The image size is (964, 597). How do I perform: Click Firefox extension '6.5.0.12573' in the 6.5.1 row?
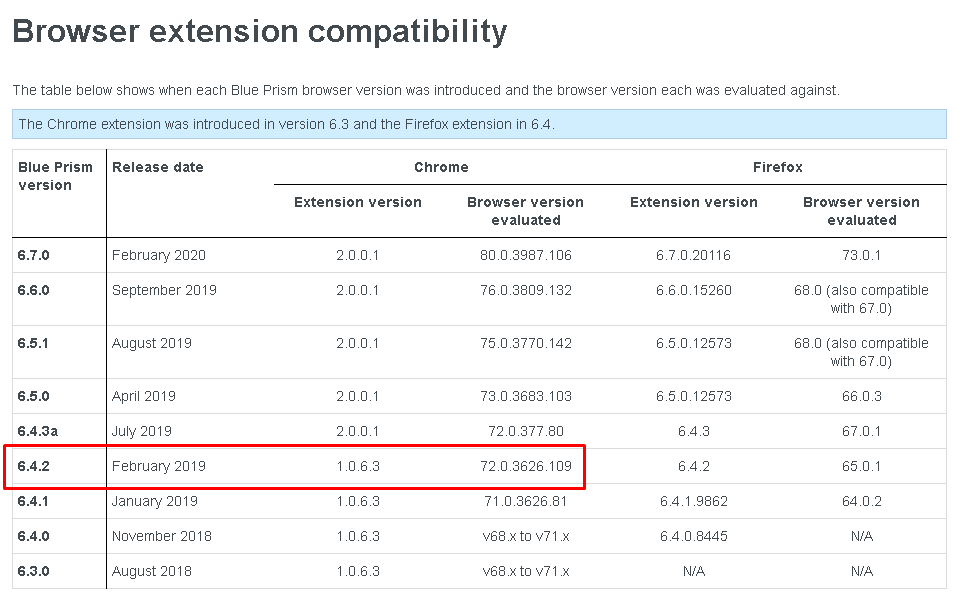pos(693,343)
